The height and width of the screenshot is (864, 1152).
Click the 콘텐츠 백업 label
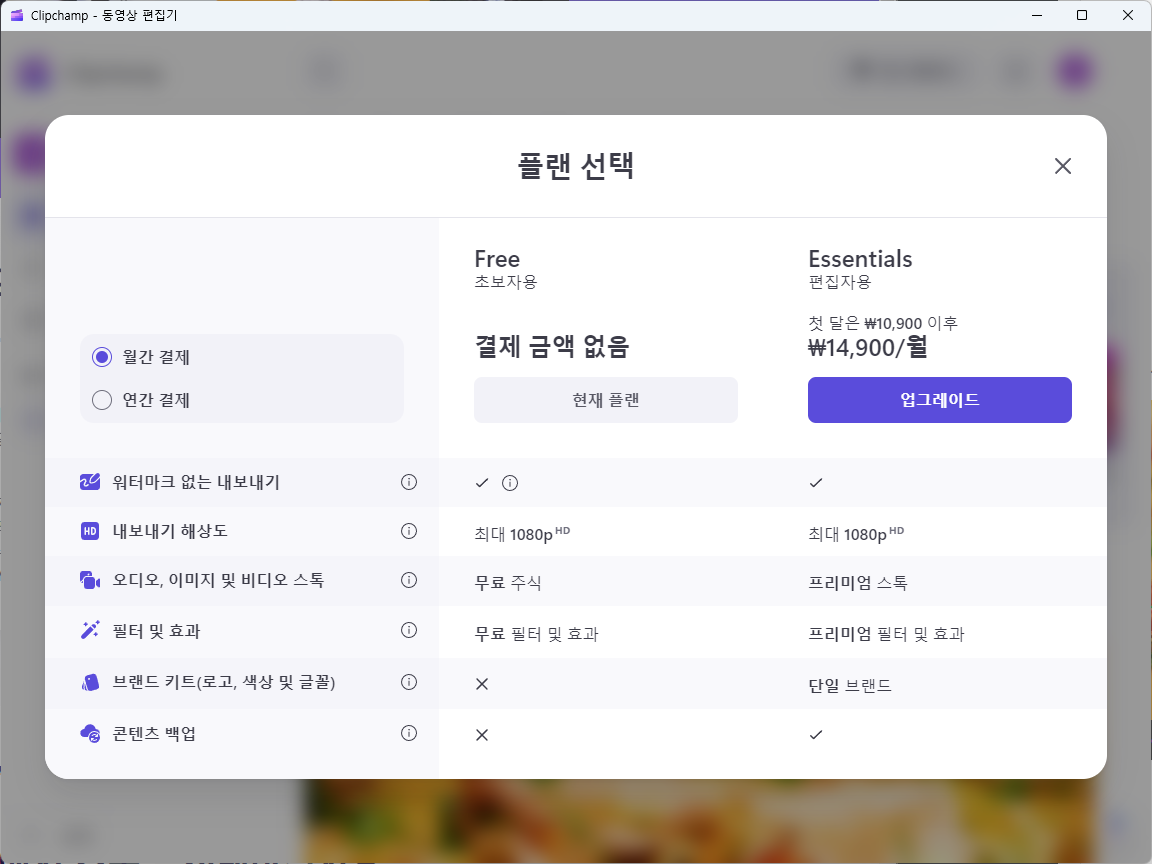click(x=154, y=734)
